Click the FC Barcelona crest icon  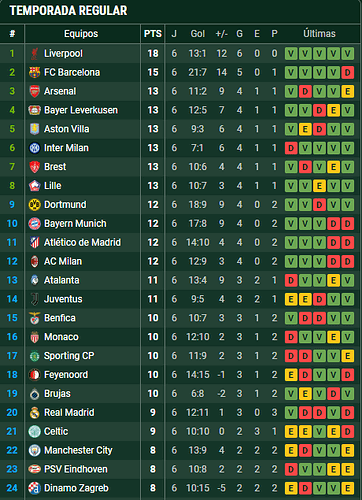(34, 72)
